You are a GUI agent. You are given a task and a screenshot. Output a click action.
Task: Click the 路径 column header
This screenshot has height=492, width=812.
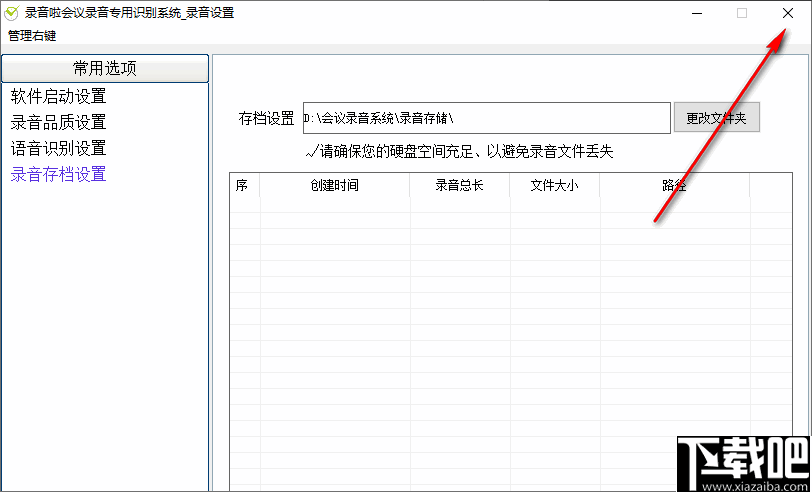tap(675, 185)
